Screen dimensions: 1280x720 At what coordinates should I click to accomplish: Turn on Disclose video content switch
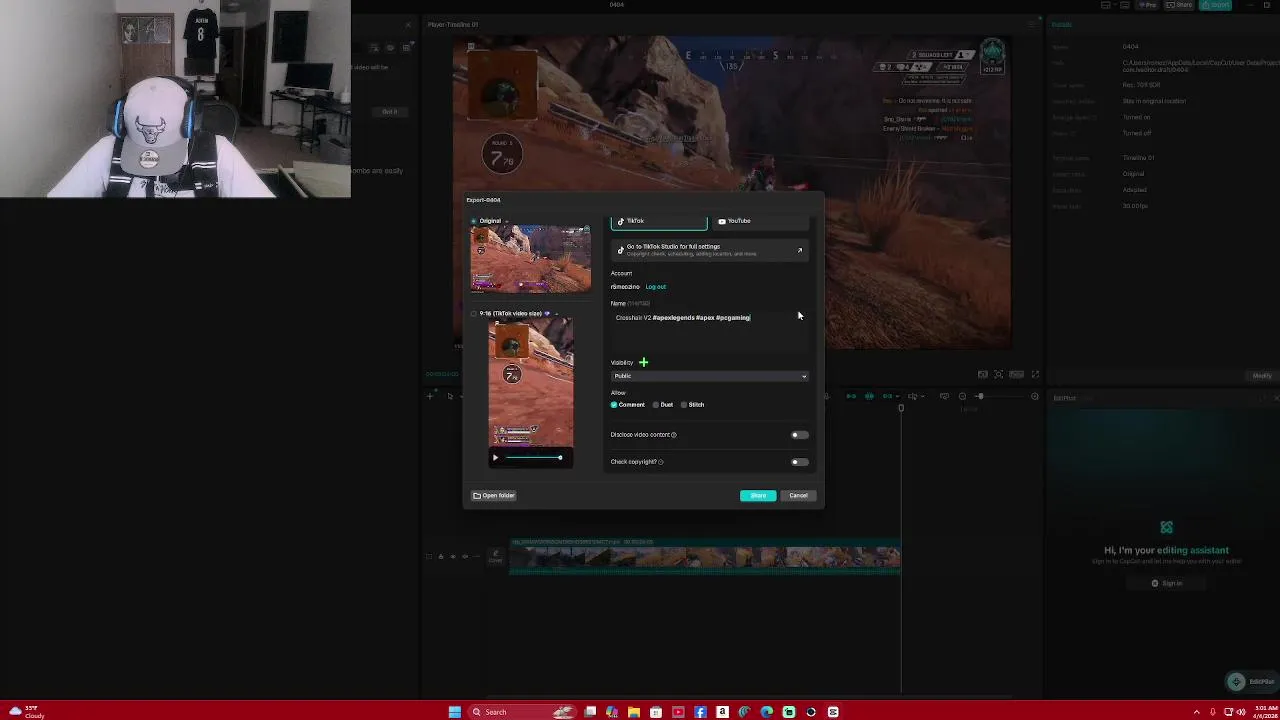coord(800,435)
